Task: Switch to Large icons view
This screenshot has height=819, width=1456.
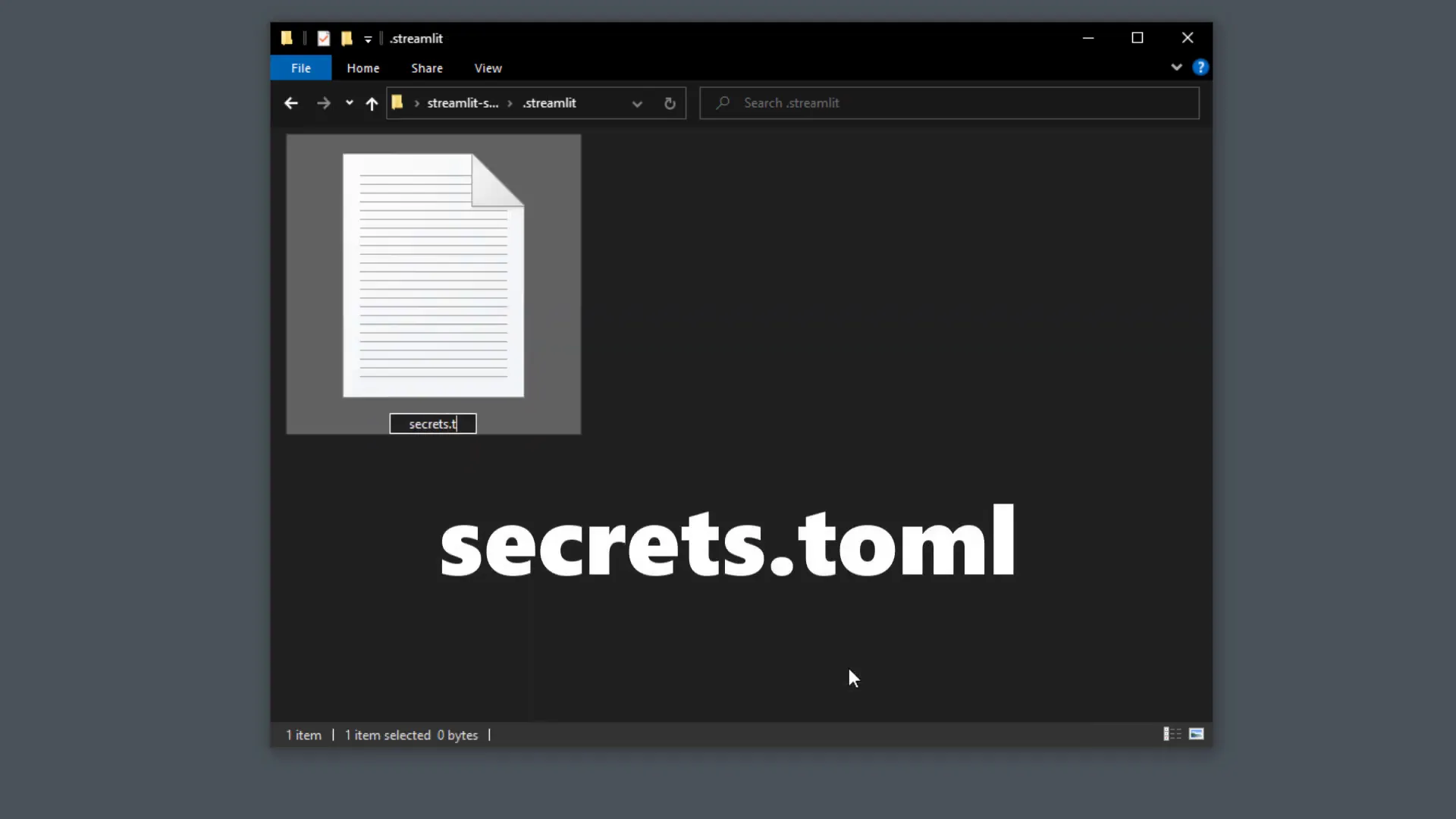Action: 1197,733
